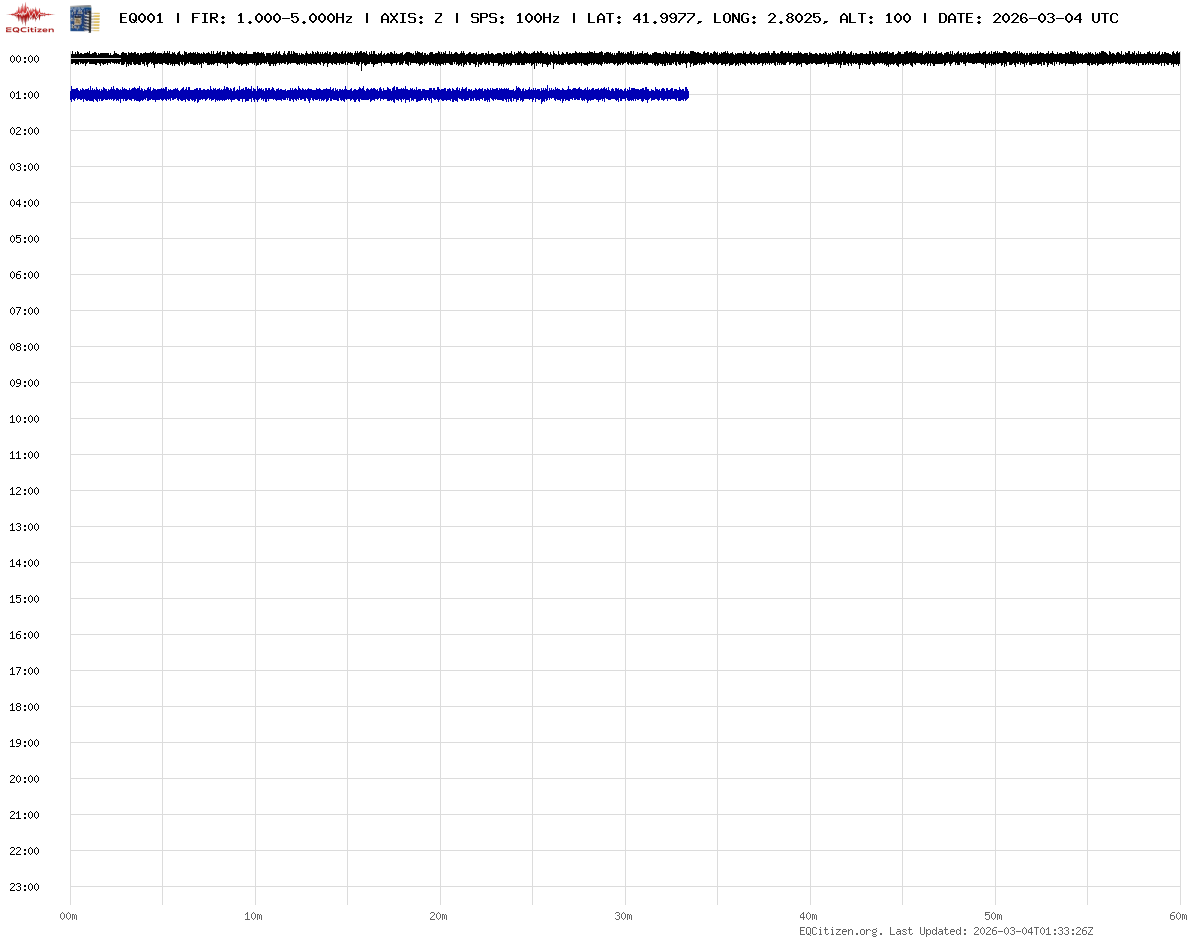Click the AXIS Z label in header
The width and height of the screenshot is (1200, 940).
point(411,18)
